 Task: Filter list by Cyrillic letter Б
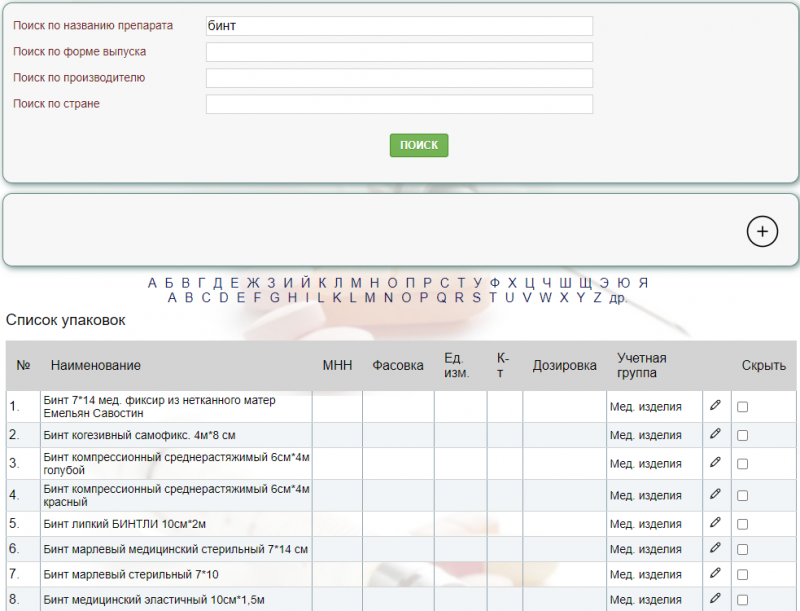[169, 283]
